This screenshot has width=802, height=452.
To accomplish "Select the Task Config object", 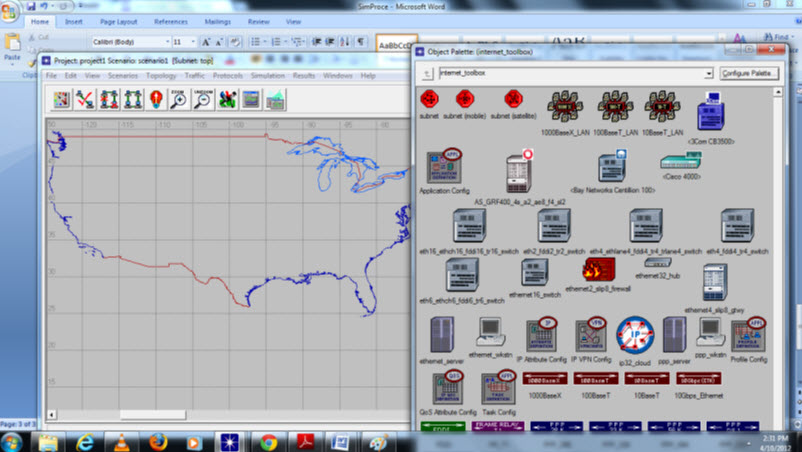I will coord(498,388).
